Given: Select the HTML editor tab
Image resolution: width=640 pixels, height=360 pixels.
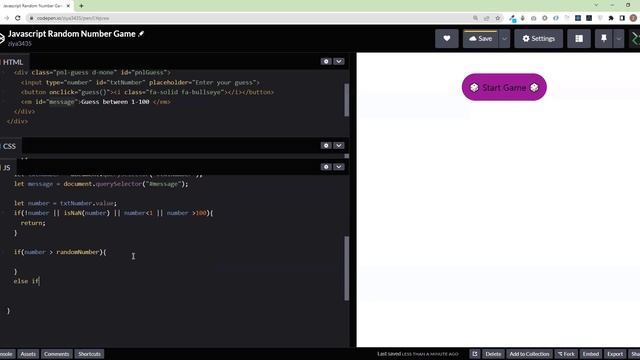Looking at the screenshot, I should click(13, 62).
